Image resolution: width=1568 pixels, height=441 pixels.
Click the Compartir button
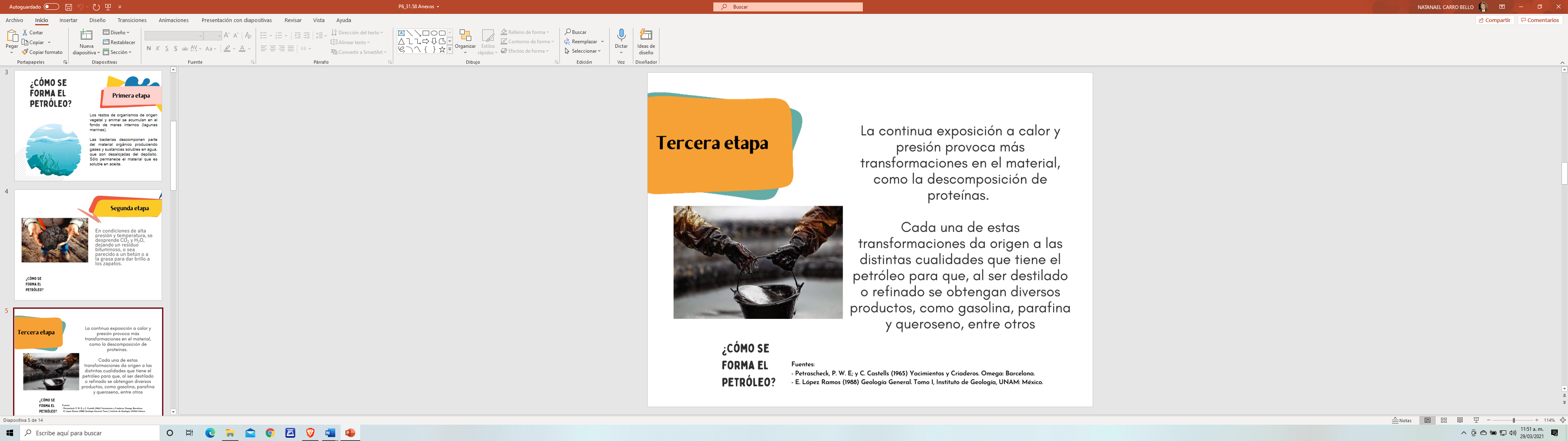point(1494,20)
